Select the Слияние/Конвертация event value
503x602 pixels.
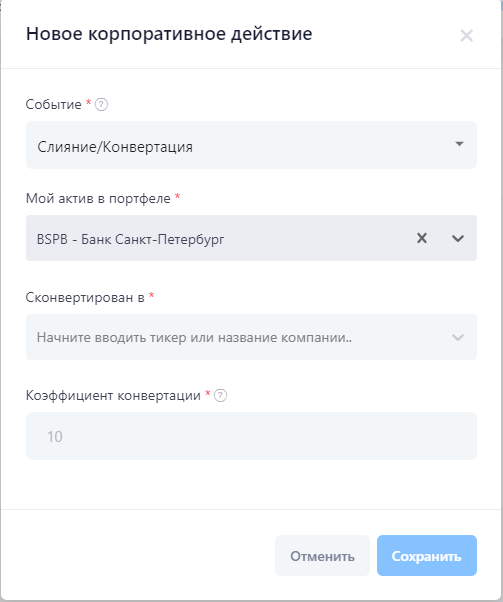point(115,147)
